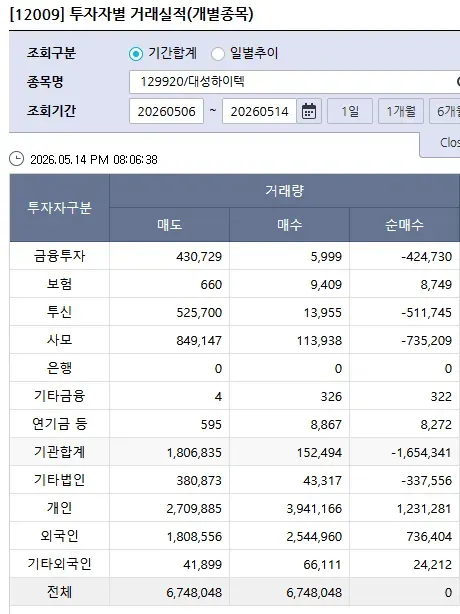Open the calendar date picker icon
The image size is (460, 614).
click(309, 111)
